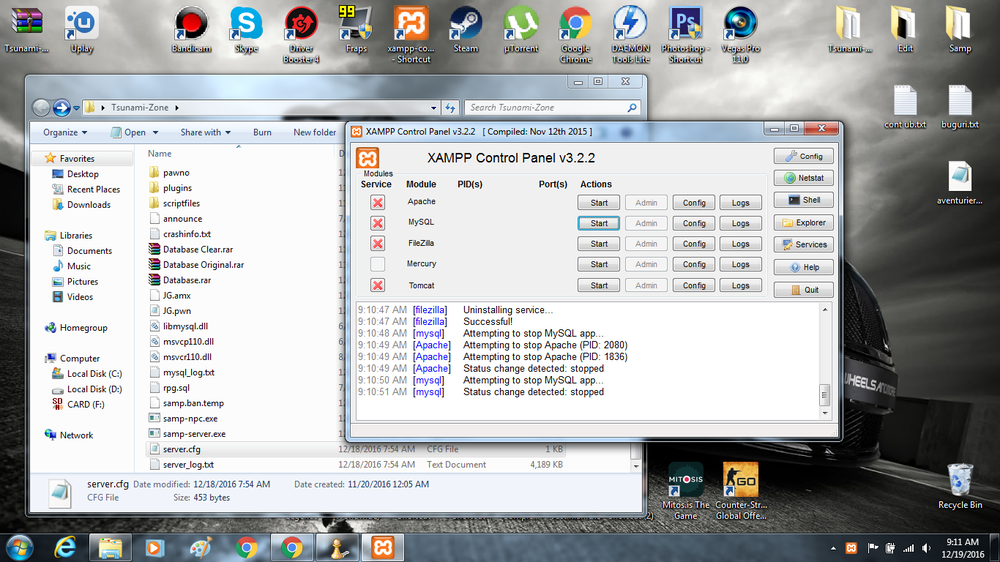The image size is (1000, 562).
Task: Open Config for the FileZilla module
Action: point(694,243)
